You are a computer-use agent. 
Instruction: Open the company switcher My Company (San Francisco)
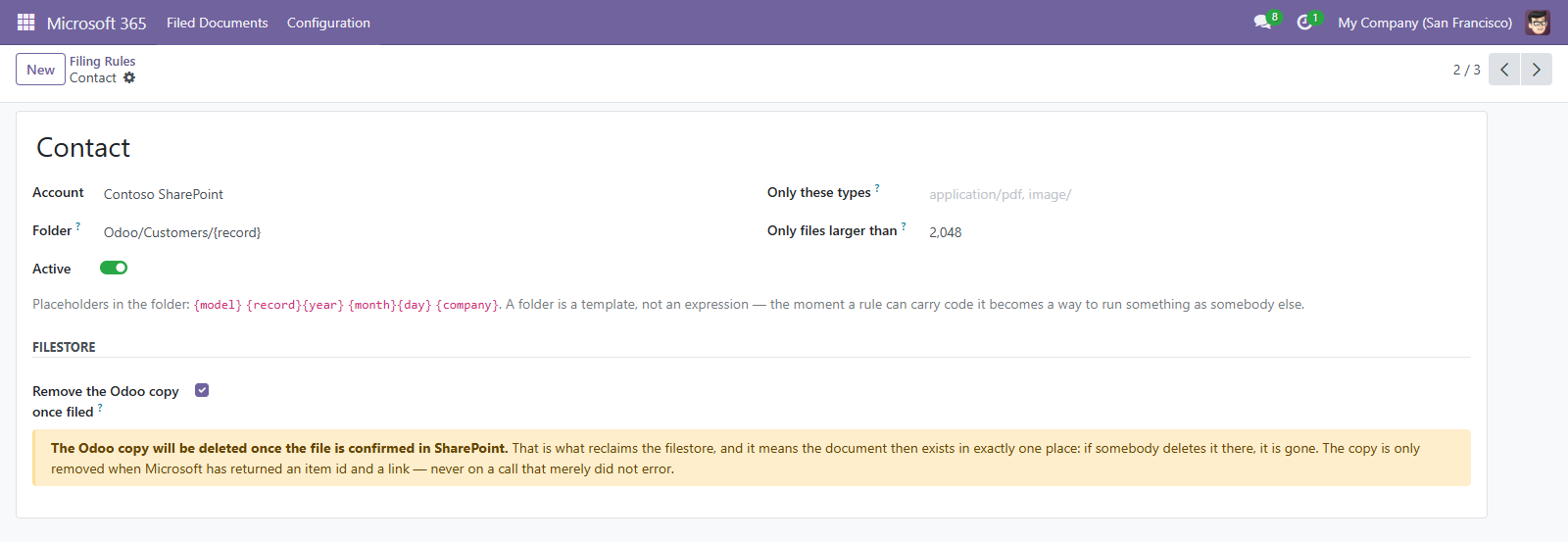[x=1425, y=23]
